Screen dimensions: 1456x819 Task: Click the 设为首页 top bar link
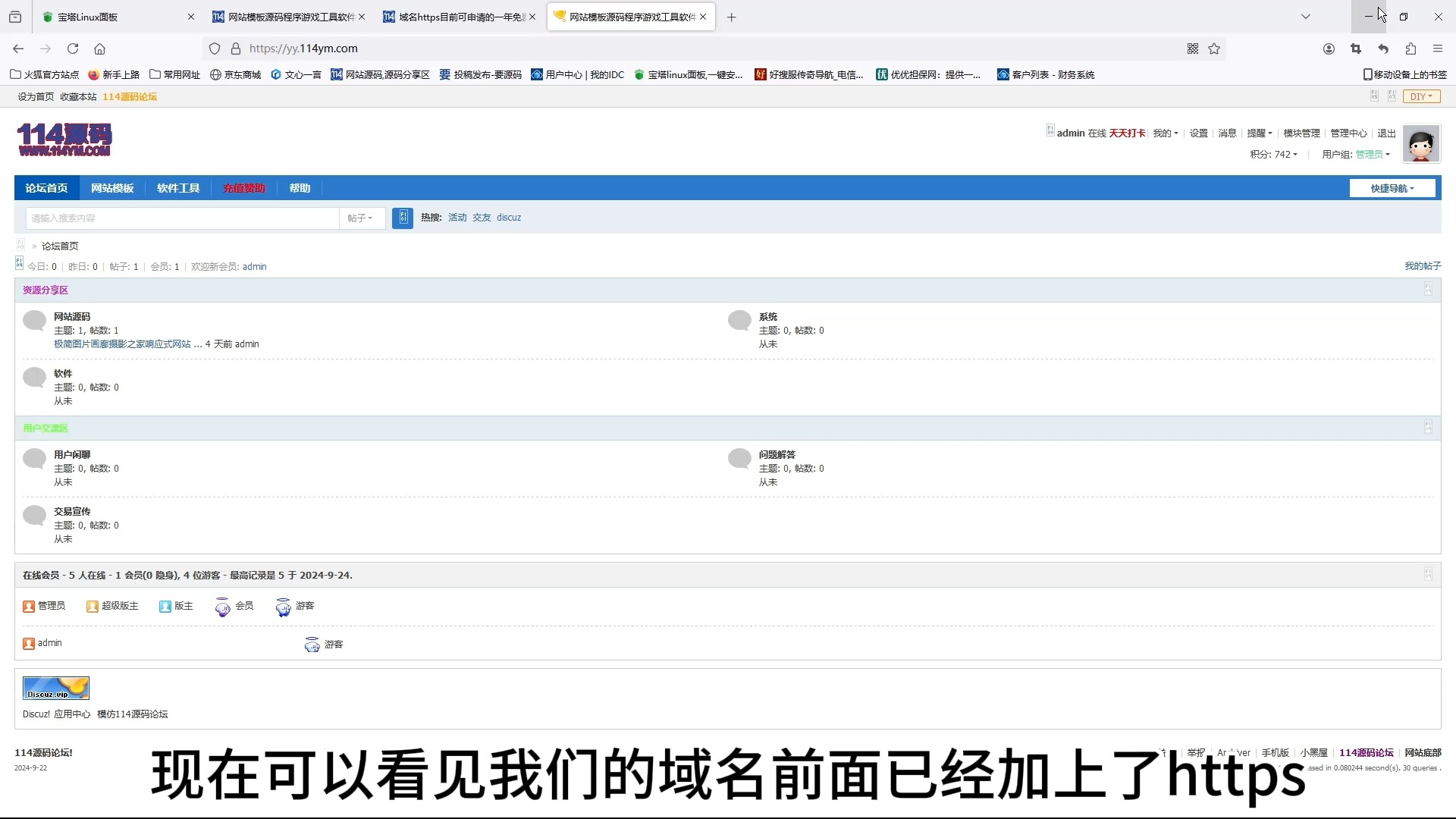[x=36, y=96]
